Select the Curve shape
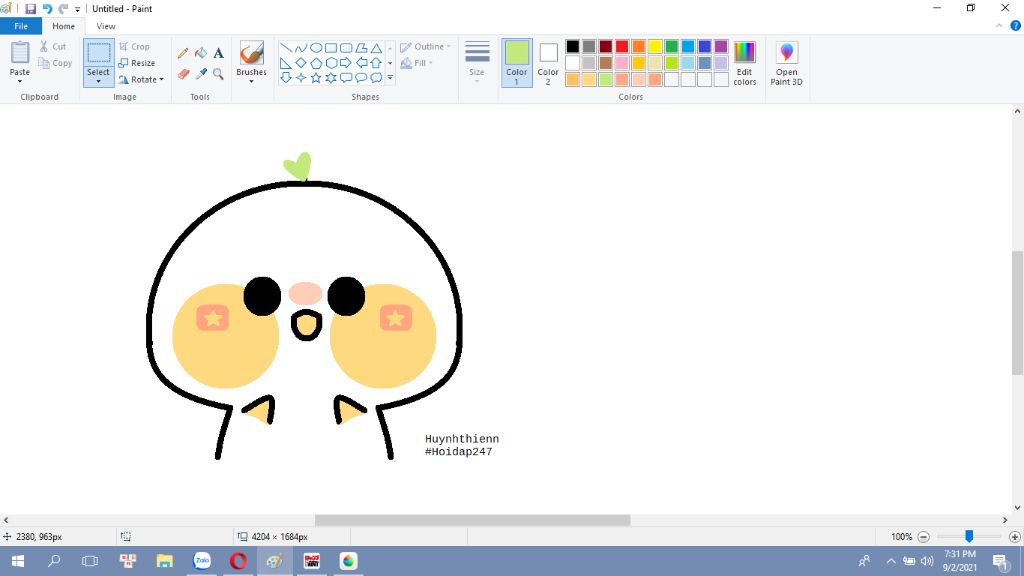1024x576 pixels. (x=300, y=48)
